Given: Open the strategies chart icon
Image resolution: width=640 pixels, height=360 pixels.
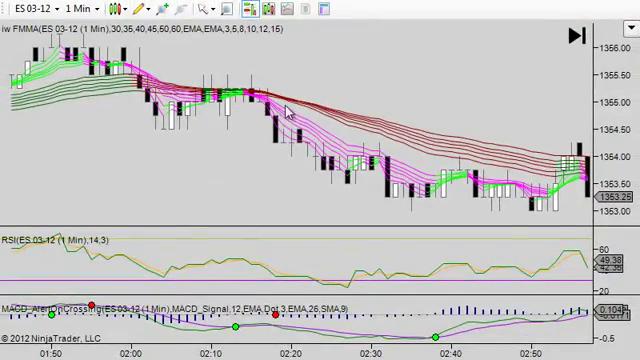Looking at the screenshot, I should click(x=287, y=9).
